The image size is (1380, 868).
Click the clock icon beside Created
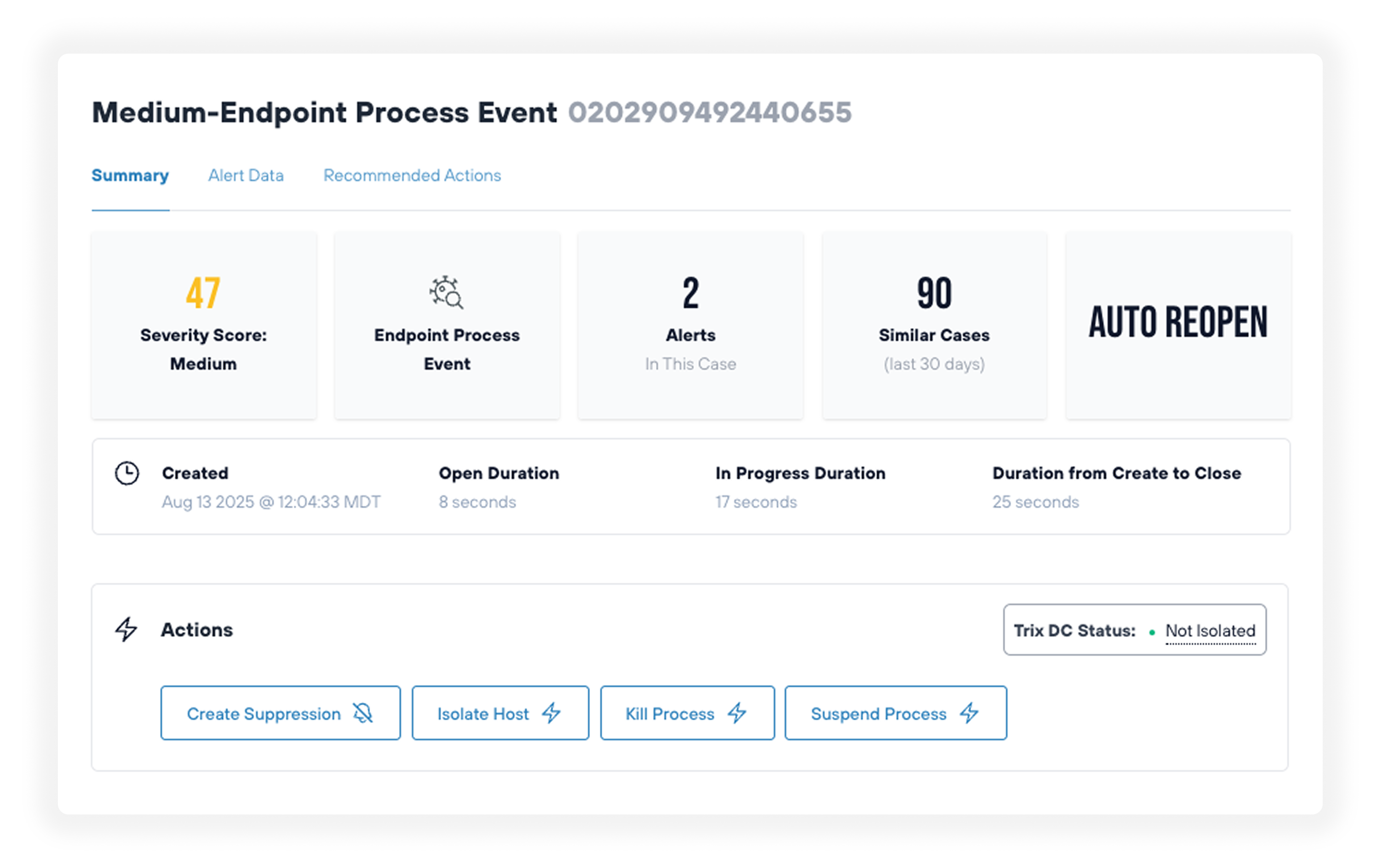click(x=127, y=474)
